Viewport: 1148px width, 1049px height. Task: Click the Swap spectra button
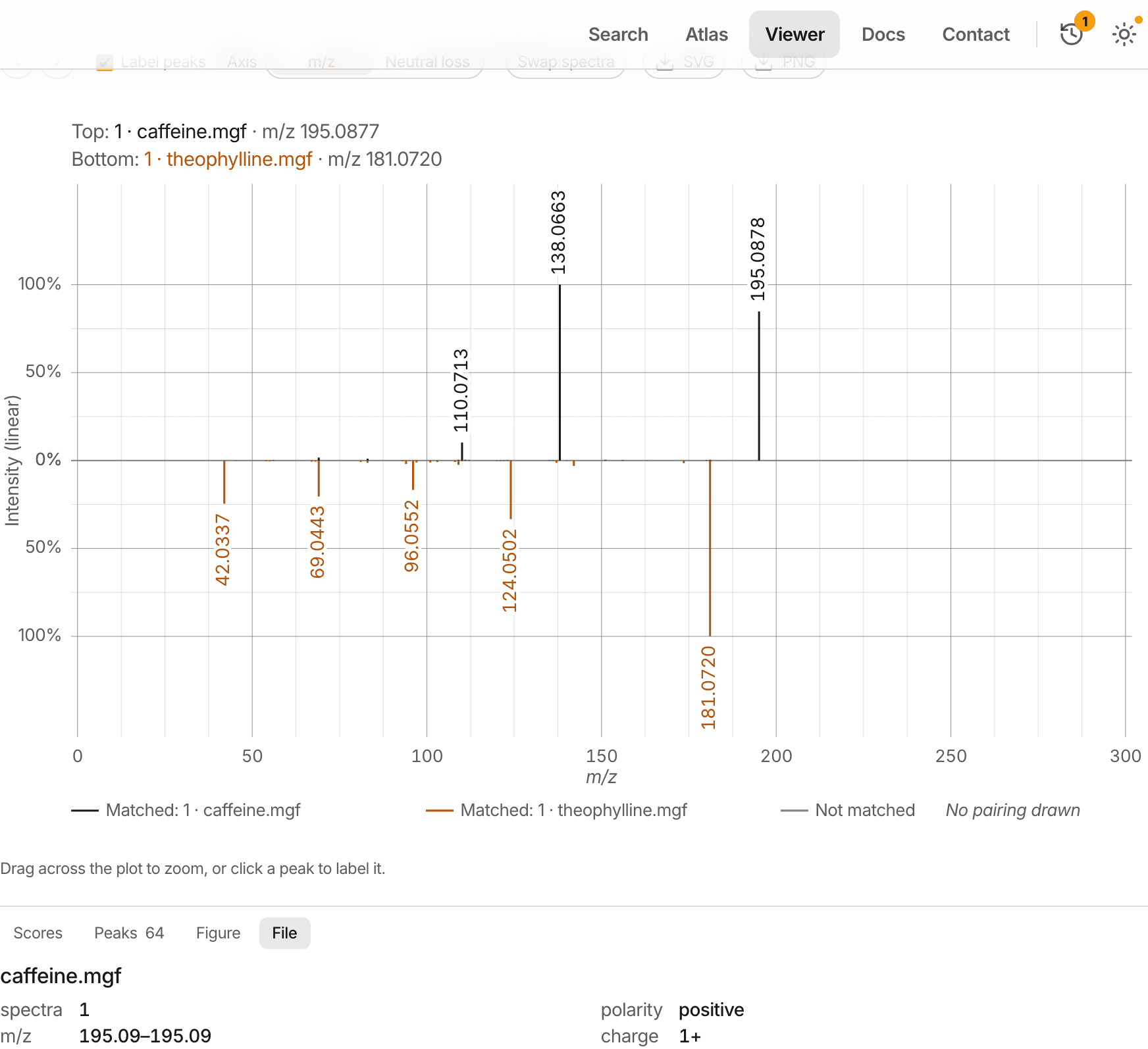click(x=566, y=63)
